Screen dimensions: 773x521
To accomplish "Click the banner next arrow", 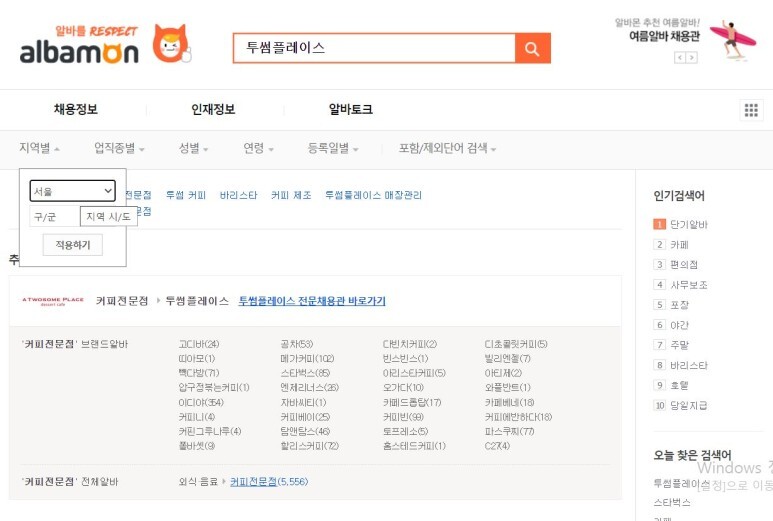I will pyautogui.click(x=691, y=58).
